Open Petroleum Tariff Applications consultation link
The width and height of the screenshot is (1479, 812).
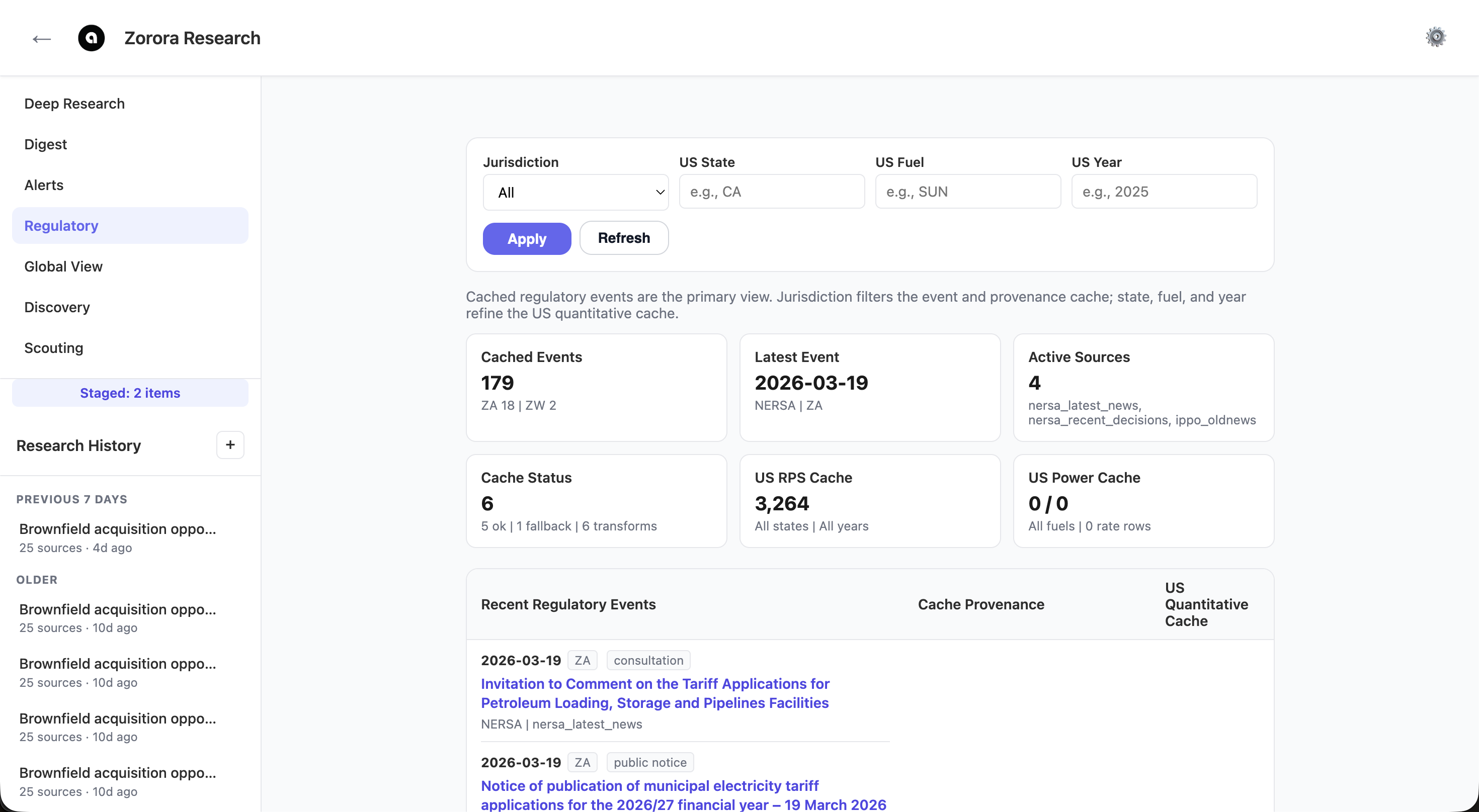point(654,693)
